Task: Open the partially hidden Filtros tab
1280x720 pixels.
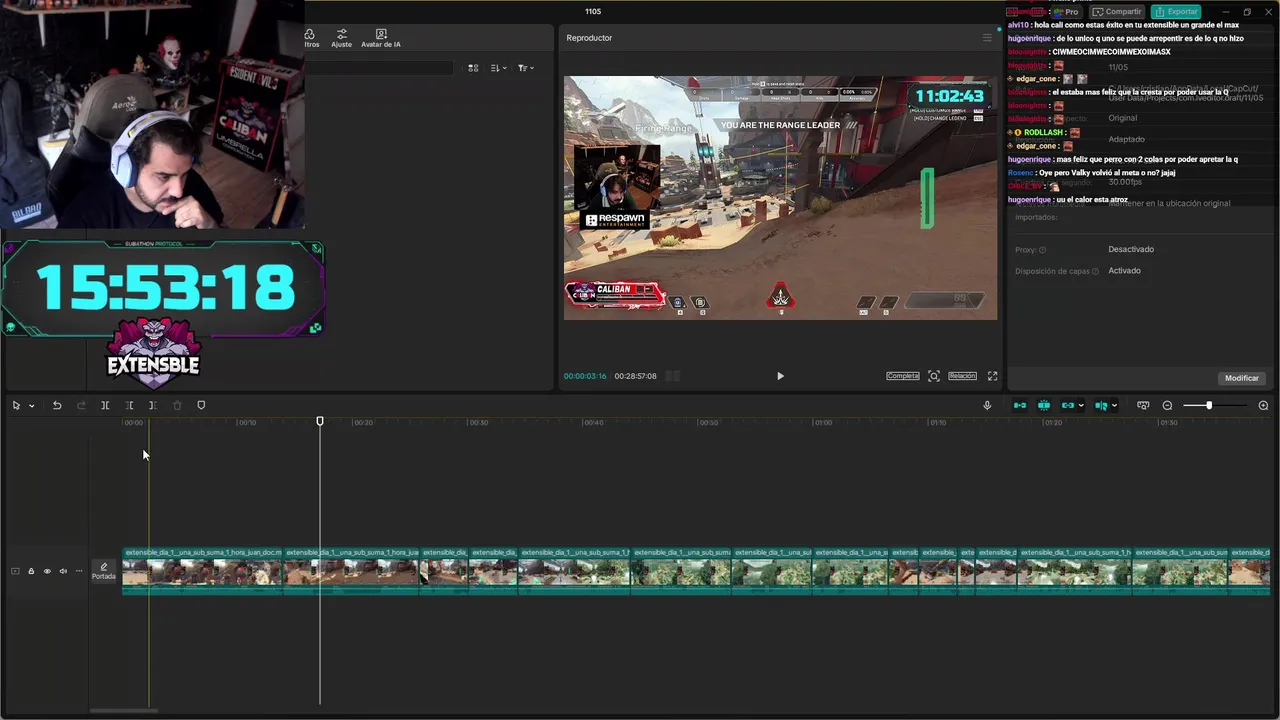Action: click(311, 39)
